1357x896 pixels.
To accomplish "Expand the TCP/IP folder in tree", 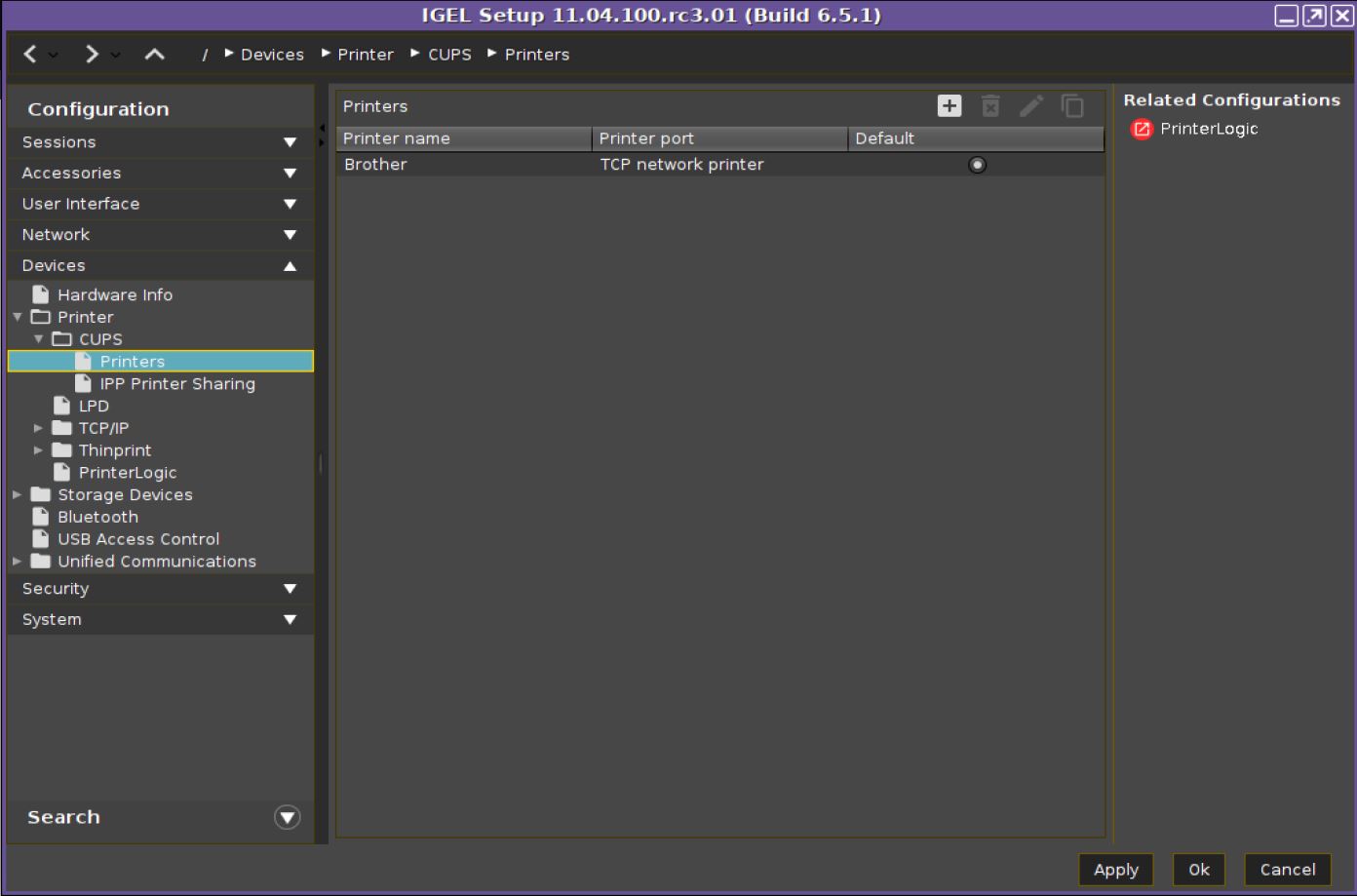I will pos(38,428).
